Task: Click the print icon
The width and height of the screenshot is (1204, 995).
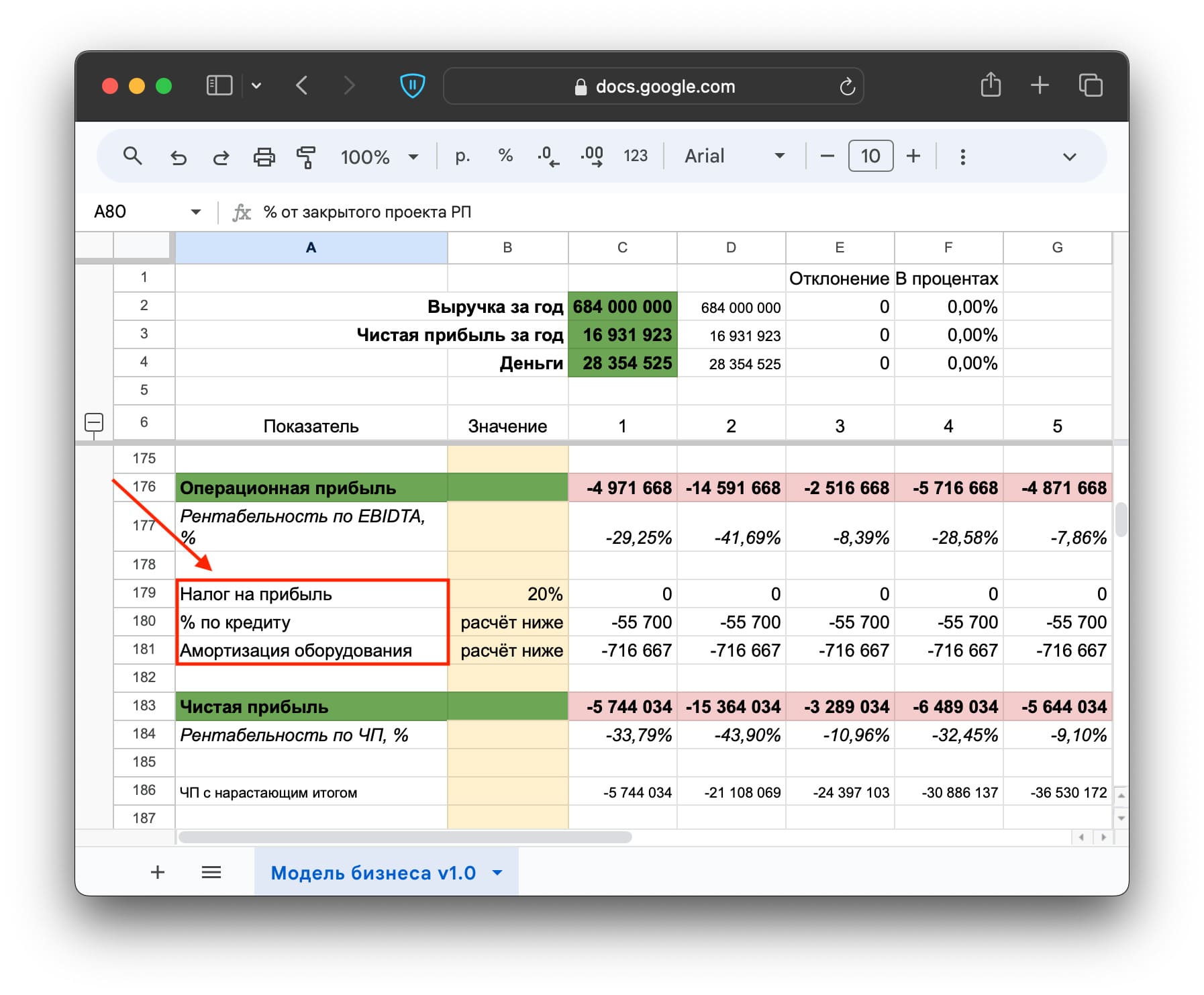Action: [264, 157]
